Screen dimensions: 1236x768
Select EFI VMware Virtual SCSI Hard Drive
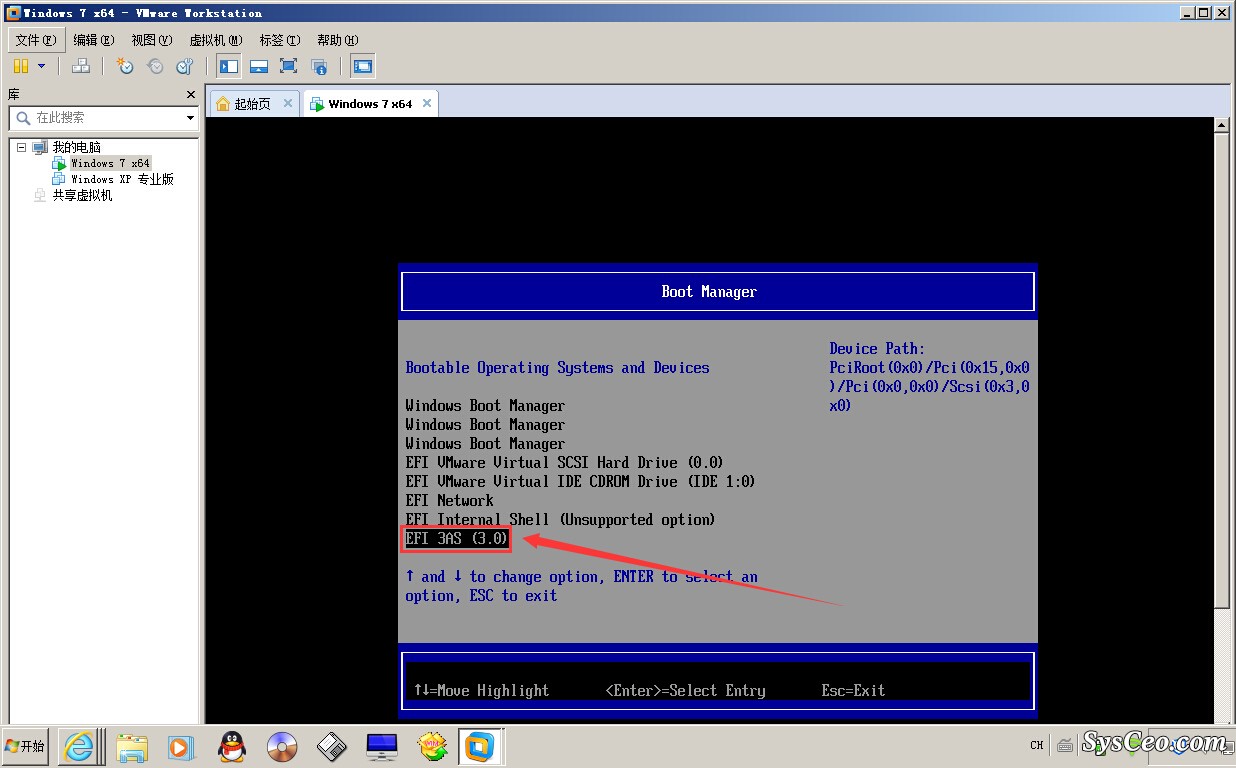click(x=564, y=463)
